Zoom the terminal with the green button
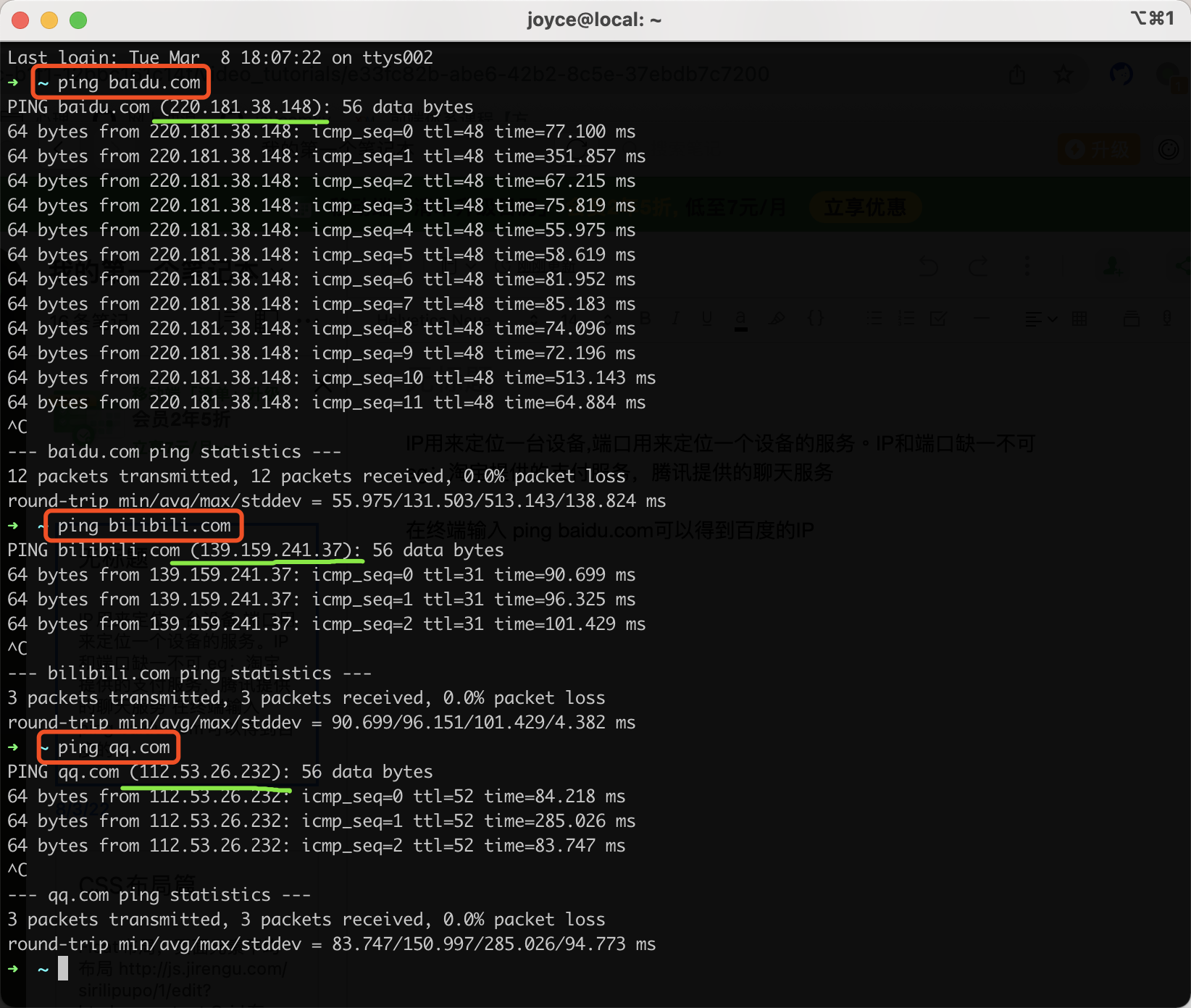 coord(78,20)
